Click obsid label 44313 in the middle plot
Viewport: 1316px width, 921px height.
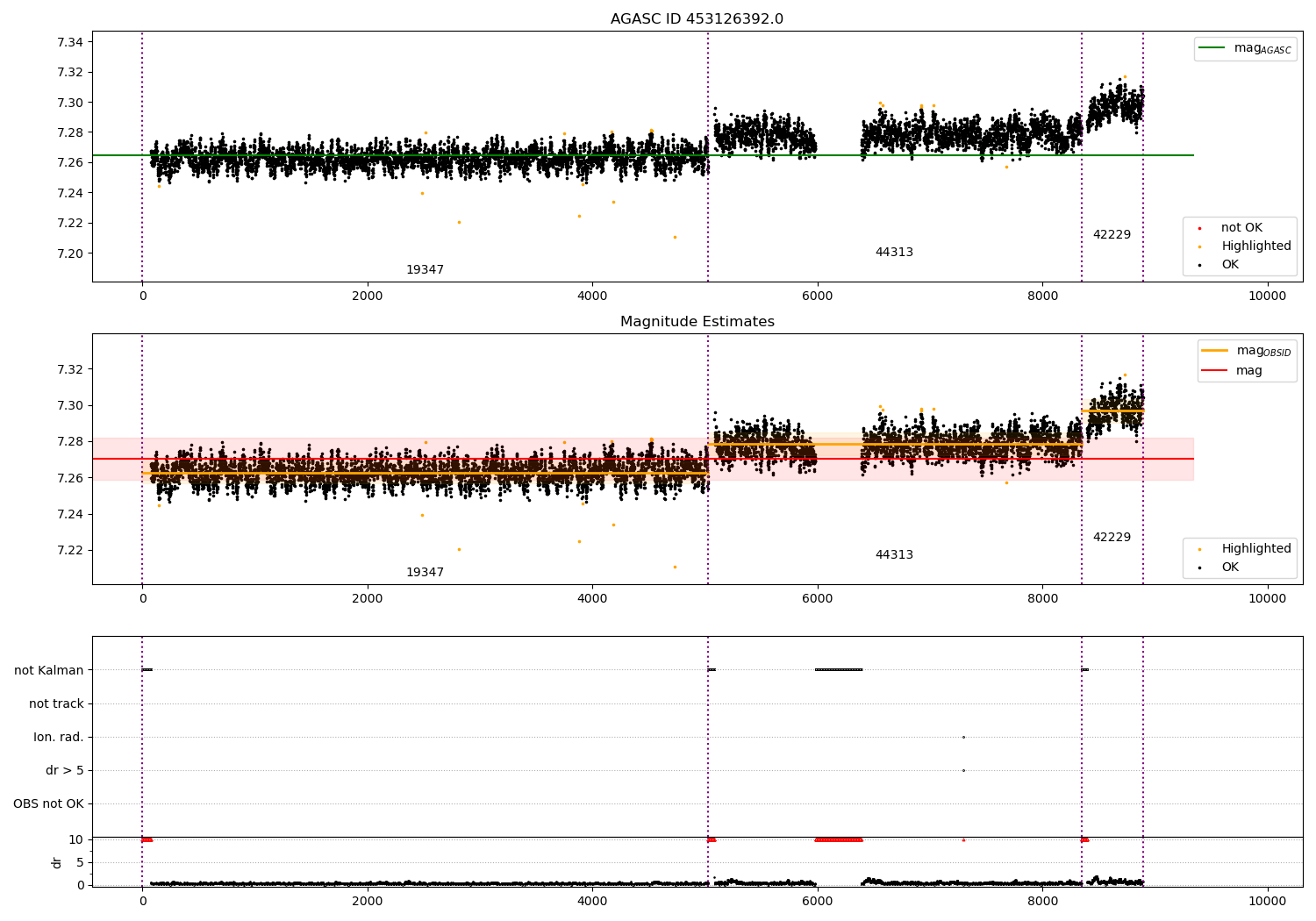(894, 555)
